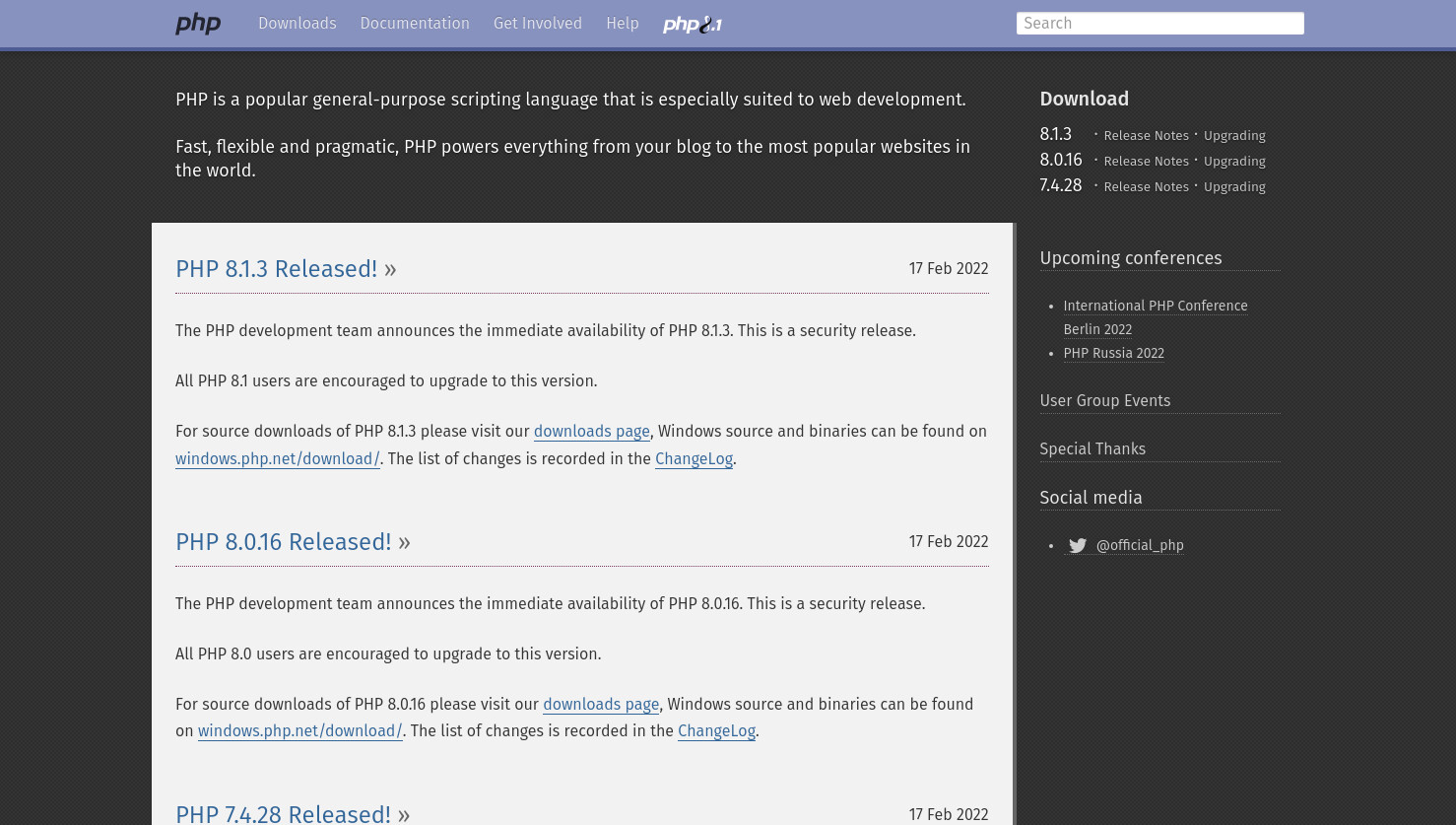The height and width of the screenshot is (825, 1456).
Task: Open the Documentation menu
Action: click(x=415, y=24)
